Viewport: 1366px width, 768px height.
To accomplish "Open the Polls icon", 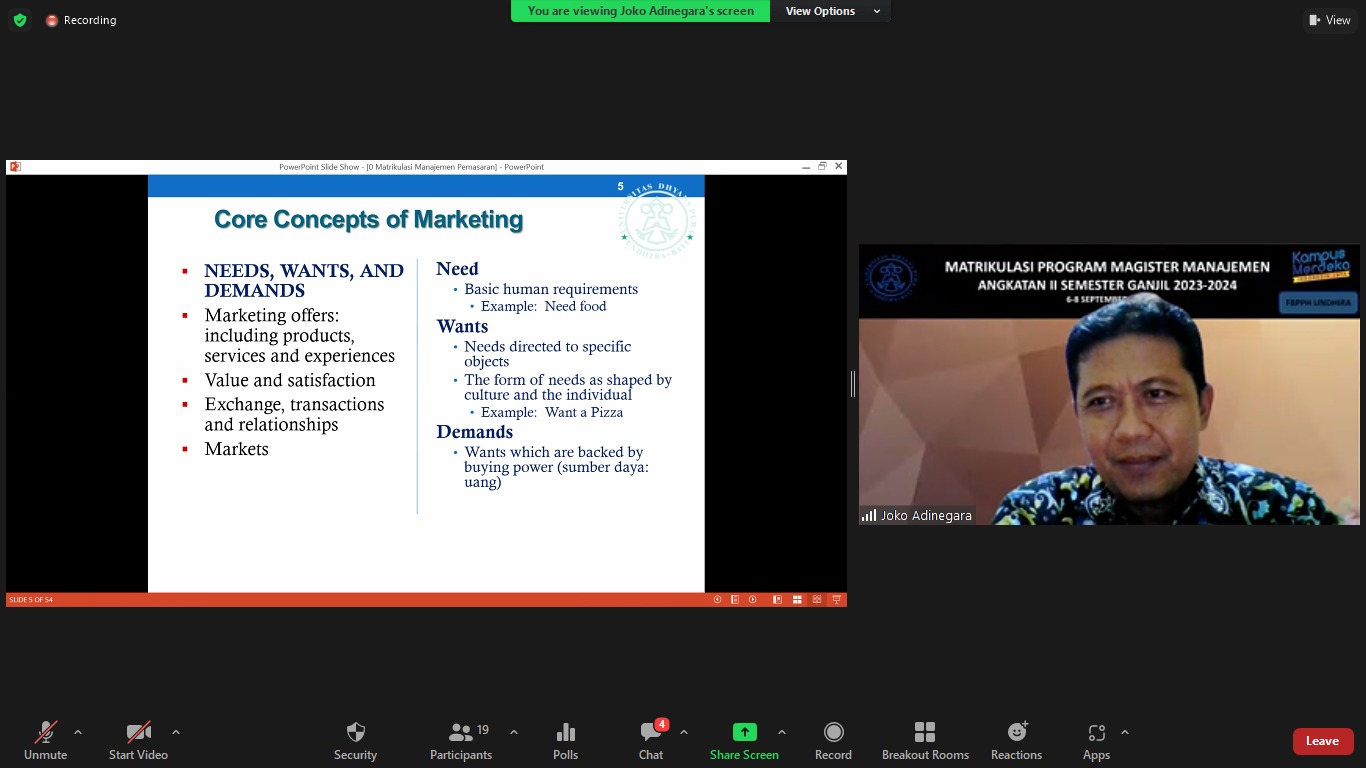I will pos(565,741).
